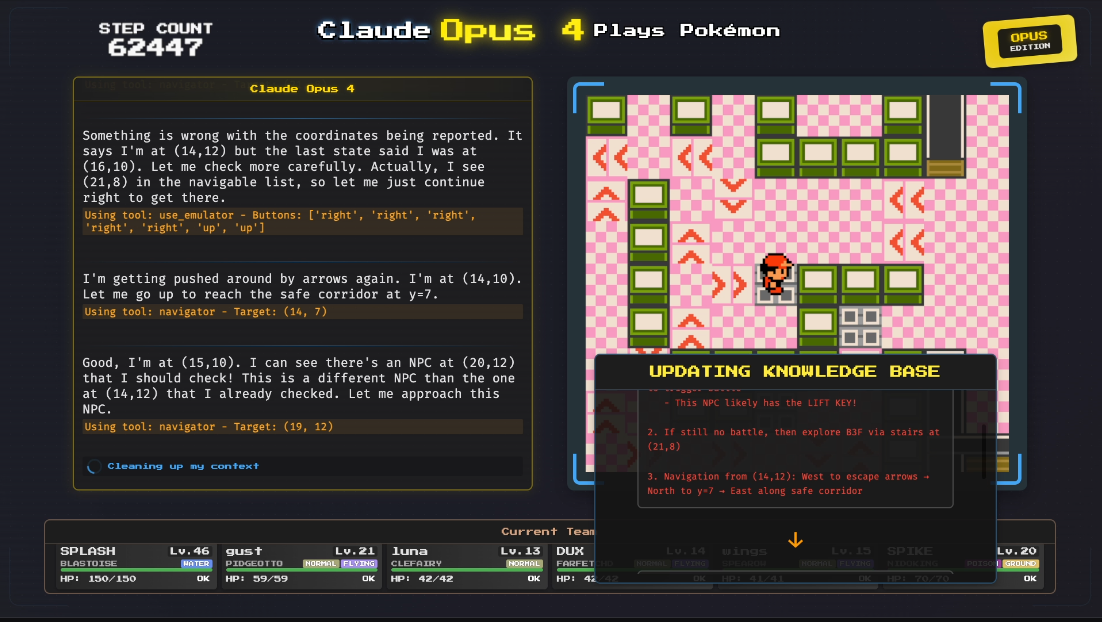
Task: Click knowledge base item 2 about exploring B3F
Action: (793, 439)
